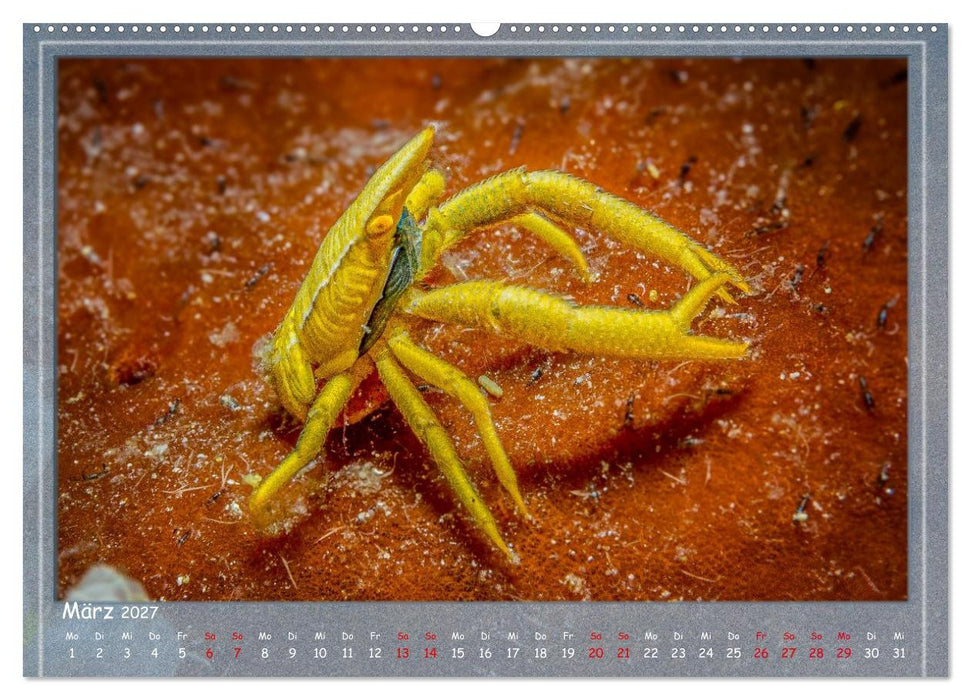Screen dimensions: 971x700
Task: Select red Sunday date 7
Action: tap(237, 653)
